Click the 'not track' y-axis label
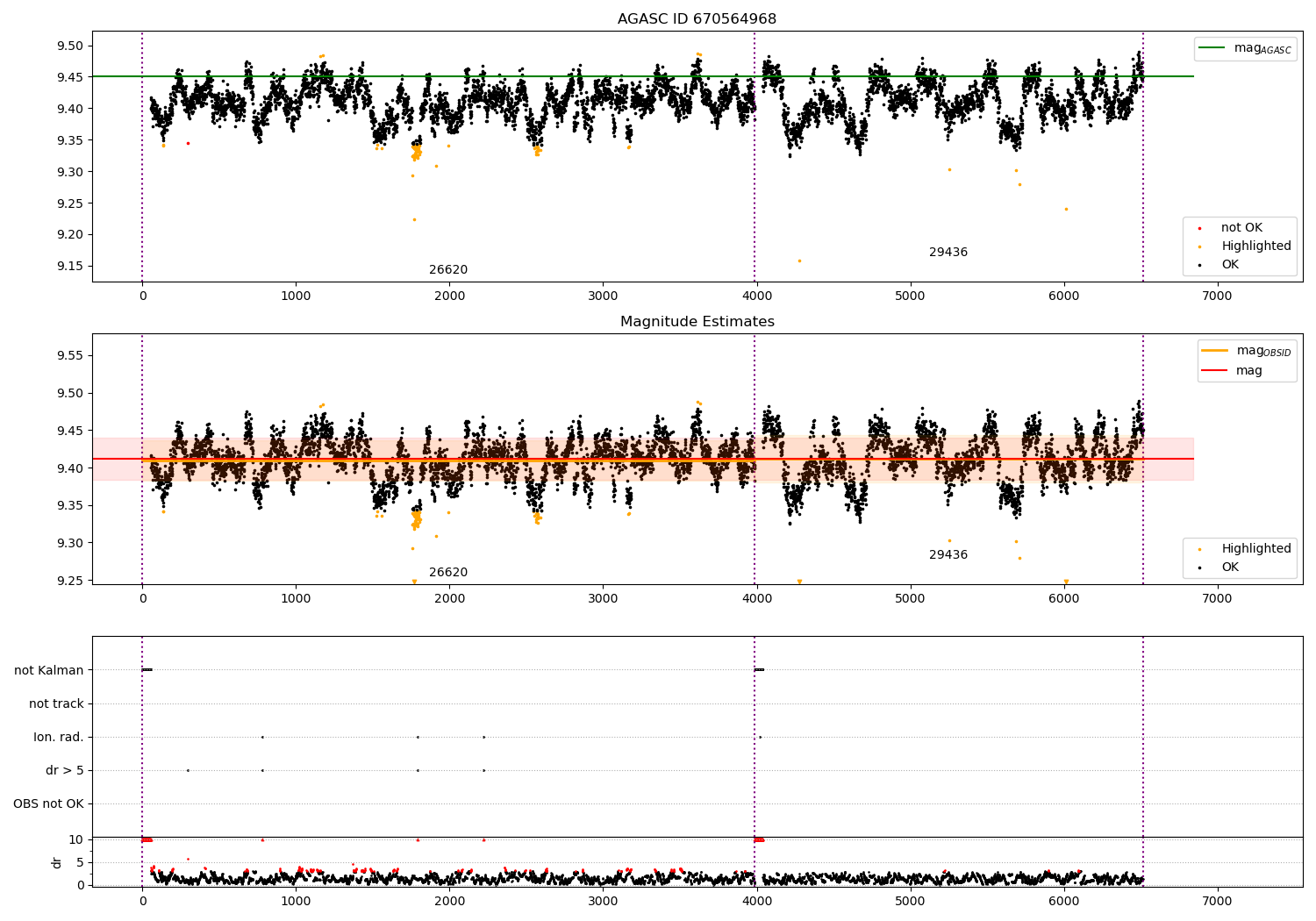1316x921 pixels. click(56, 704)
